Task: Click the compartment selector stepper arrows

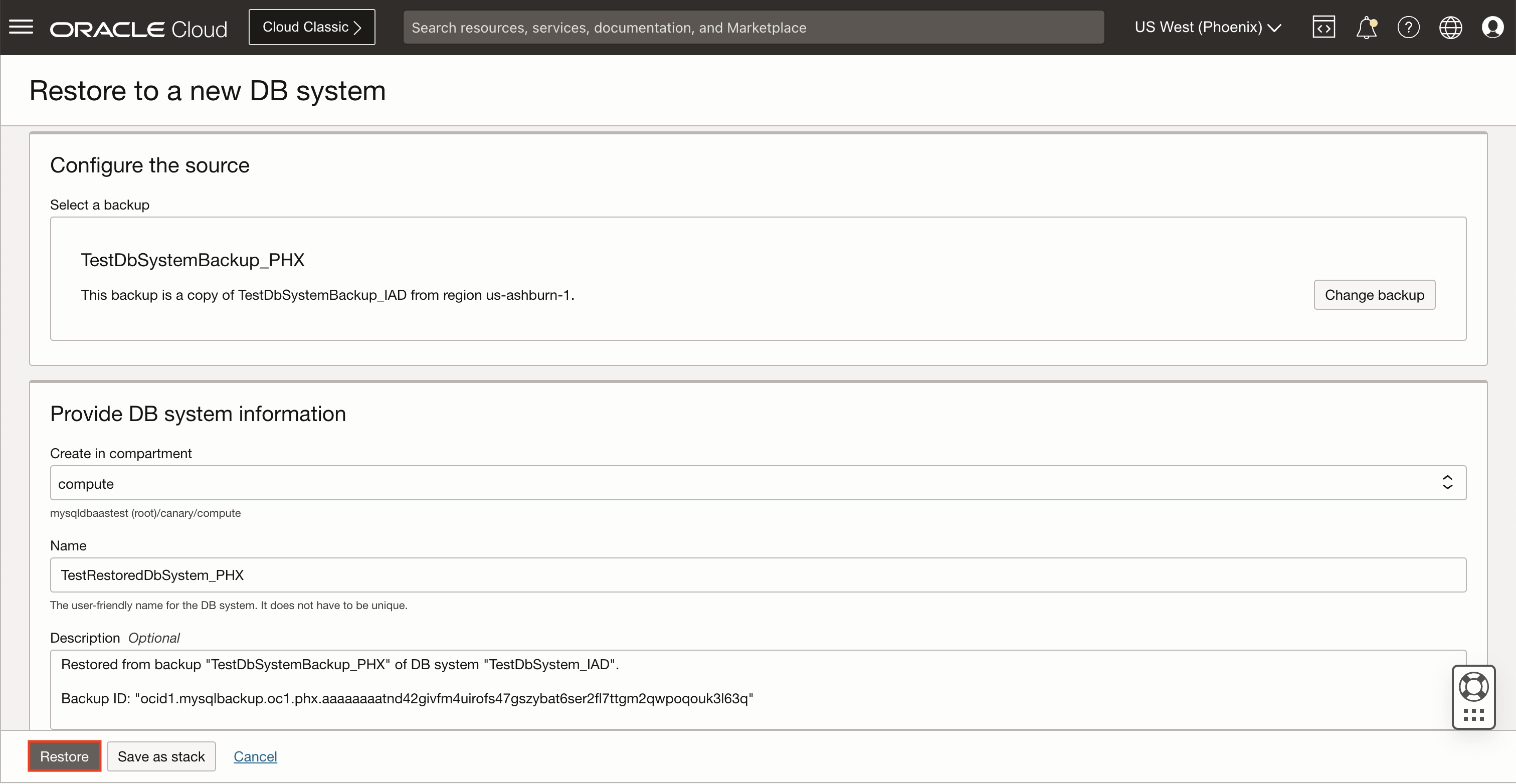Action: point(1448,483)
